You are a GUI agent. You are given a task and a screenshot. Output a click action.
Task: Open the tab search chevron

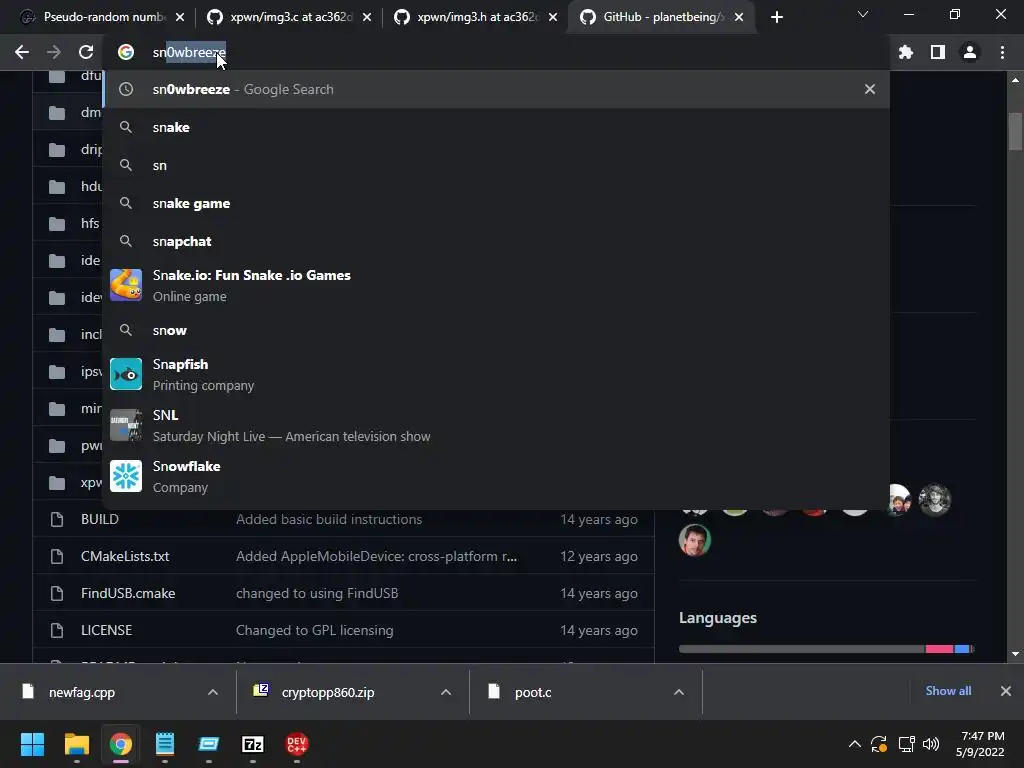click(863, 14)
